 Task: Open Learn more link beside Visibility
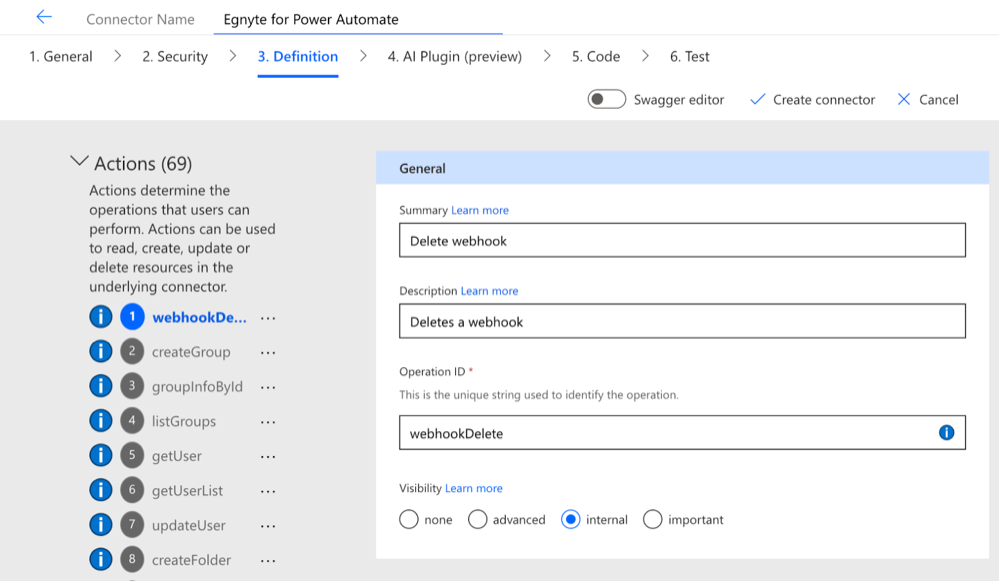[x=473, y=489]
